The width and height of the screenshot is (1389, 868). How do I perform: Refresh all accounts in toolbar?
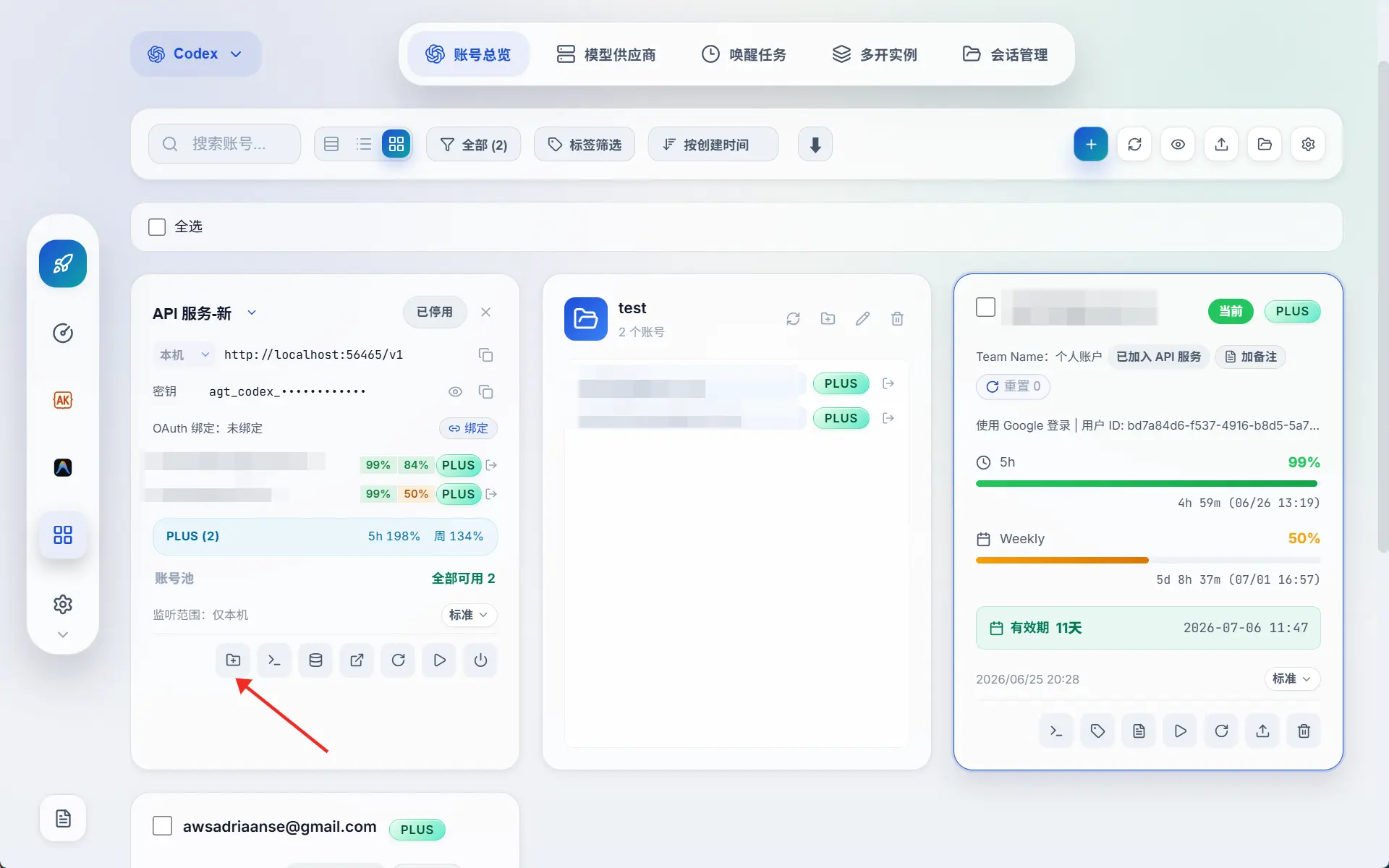[x=1134, y=145]
